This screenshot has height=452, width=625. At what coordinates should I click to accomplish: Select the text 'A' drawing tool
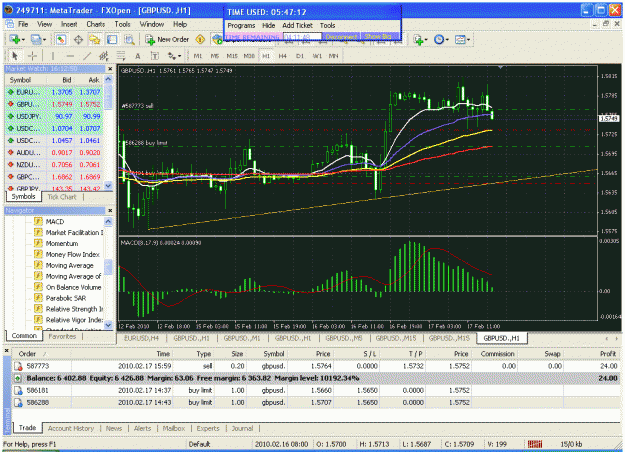pos(138,56)
